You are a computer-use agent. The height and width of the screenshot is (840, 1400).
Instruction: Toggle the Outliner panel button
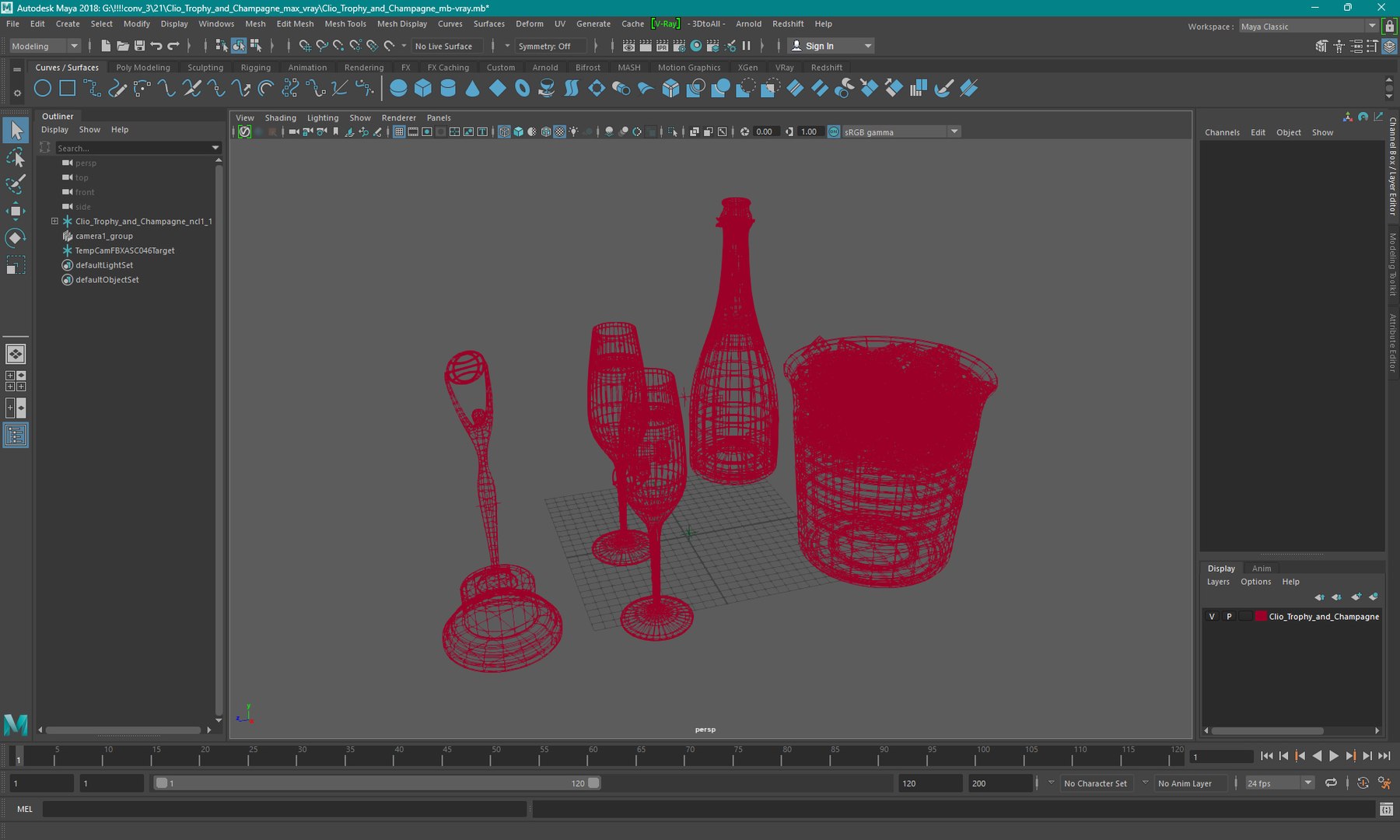click(x=16, y=435)
